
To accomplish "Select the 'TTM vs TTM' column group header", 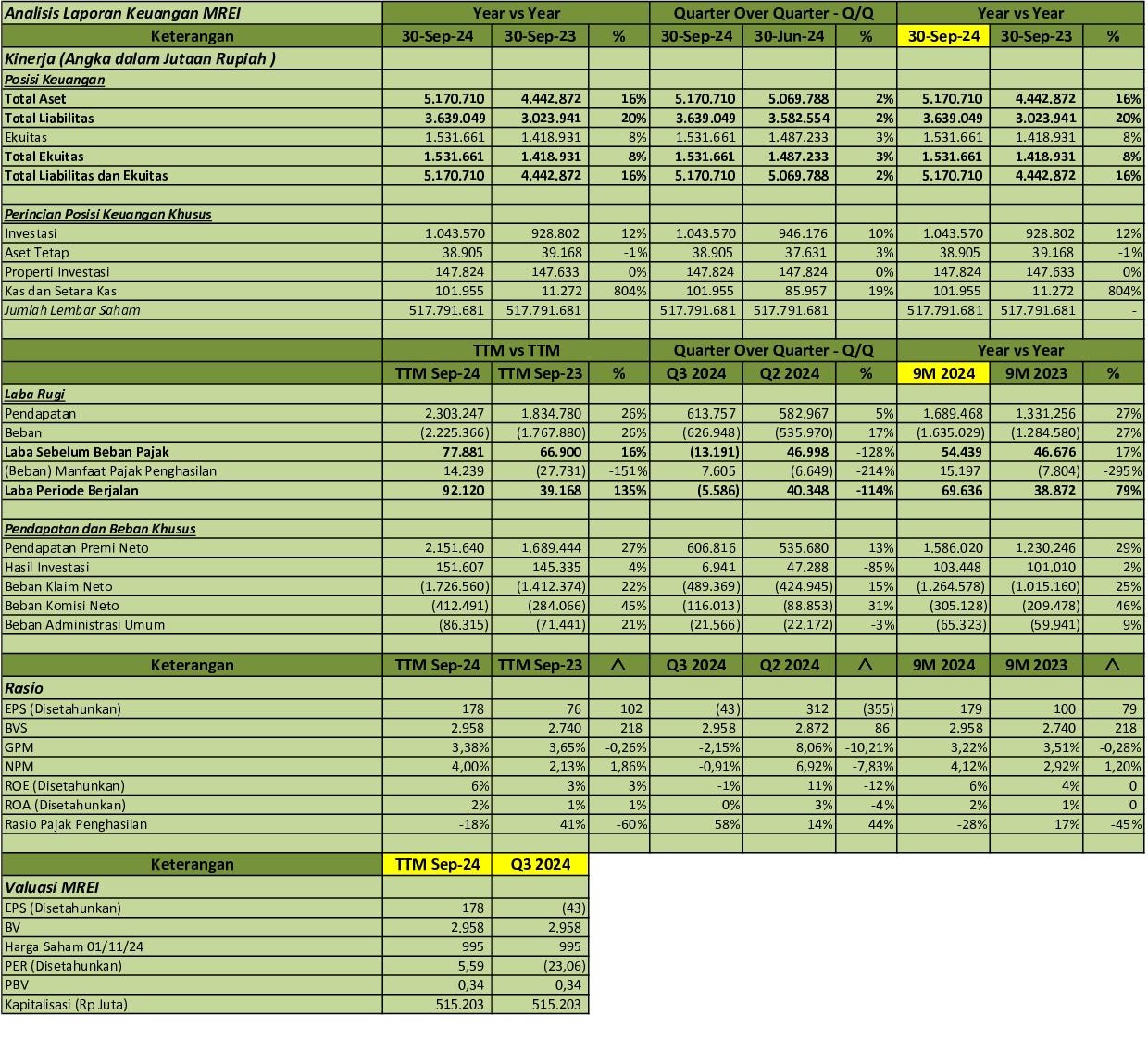I will point(516,350).
